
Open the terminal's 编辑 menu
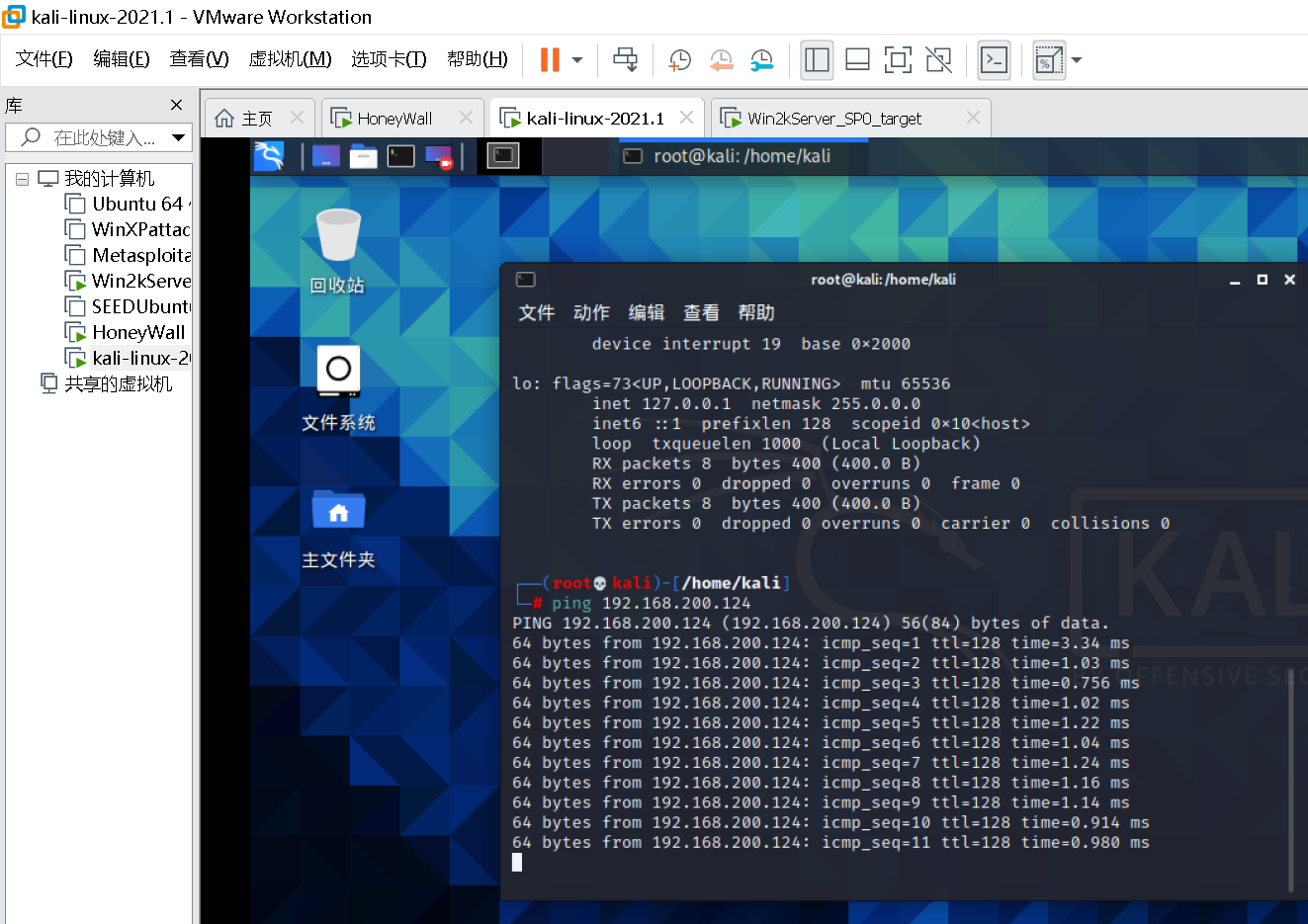(647, 313)
